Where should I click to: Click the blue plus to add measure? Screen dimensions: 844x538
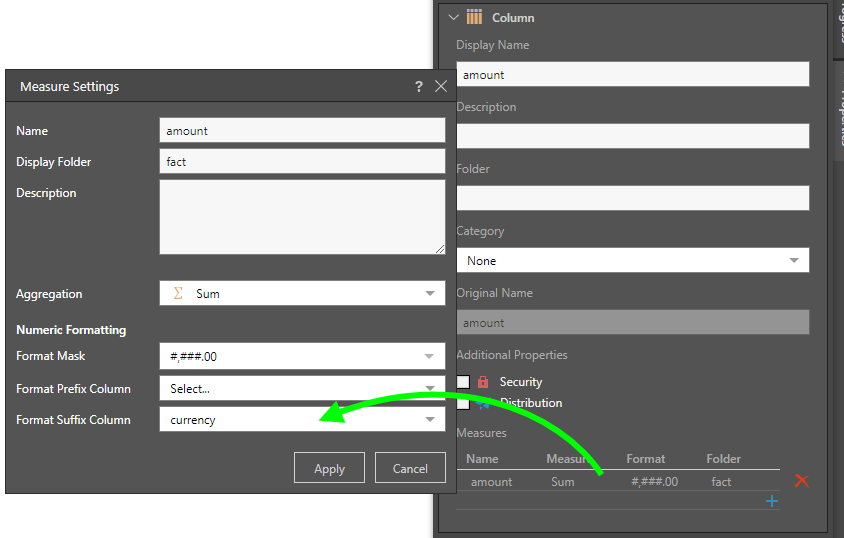point(772,502)
